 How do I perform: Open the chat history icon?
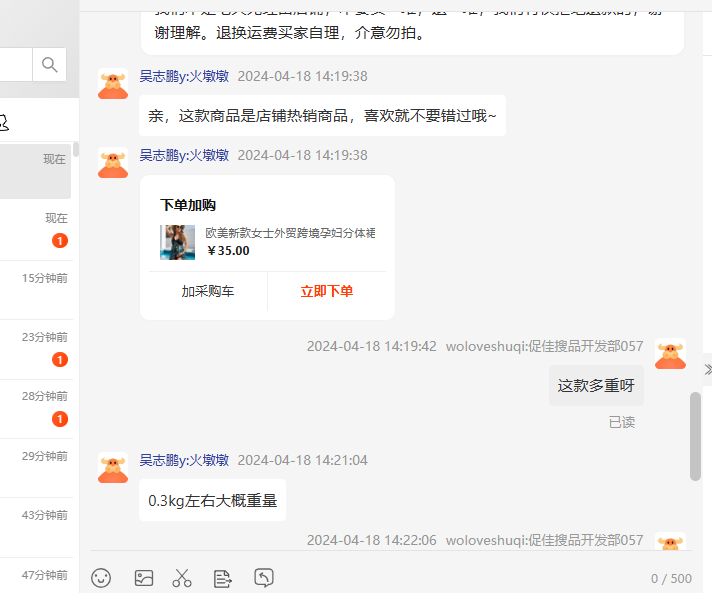click(x=264, y=578)
